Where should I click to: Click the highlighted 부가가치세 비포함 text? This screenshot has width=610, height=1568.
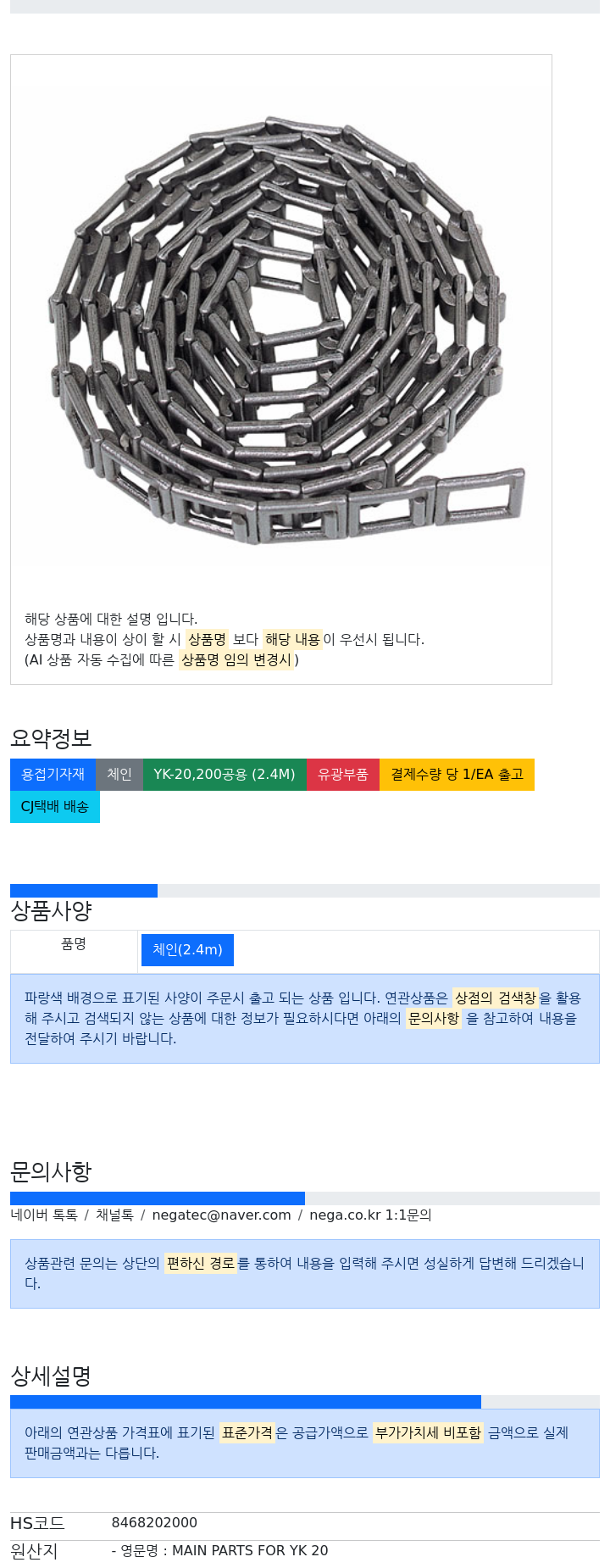pos(428,1432)
